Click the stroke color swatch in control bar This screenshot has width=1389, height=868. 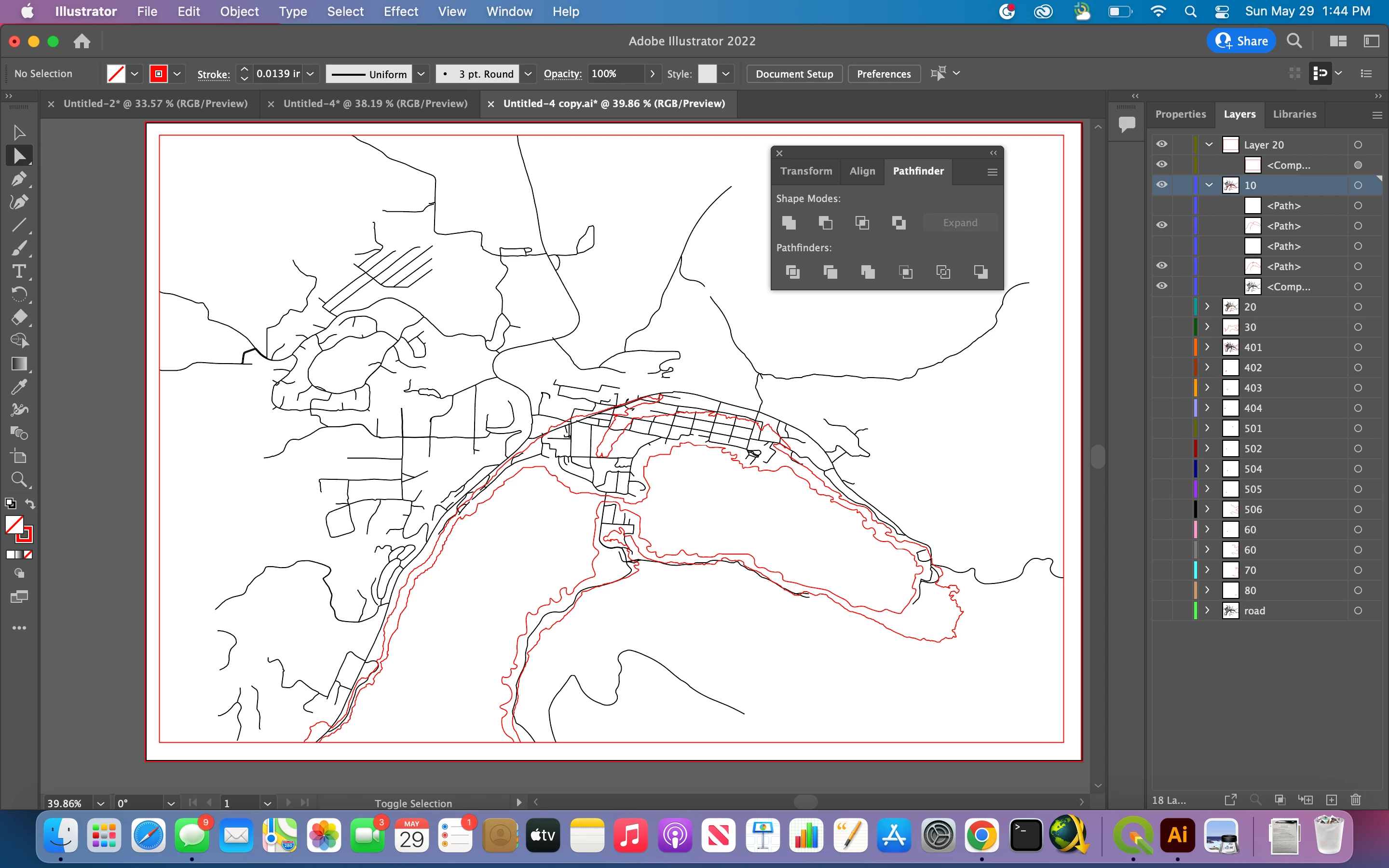[x=158, y=73]
